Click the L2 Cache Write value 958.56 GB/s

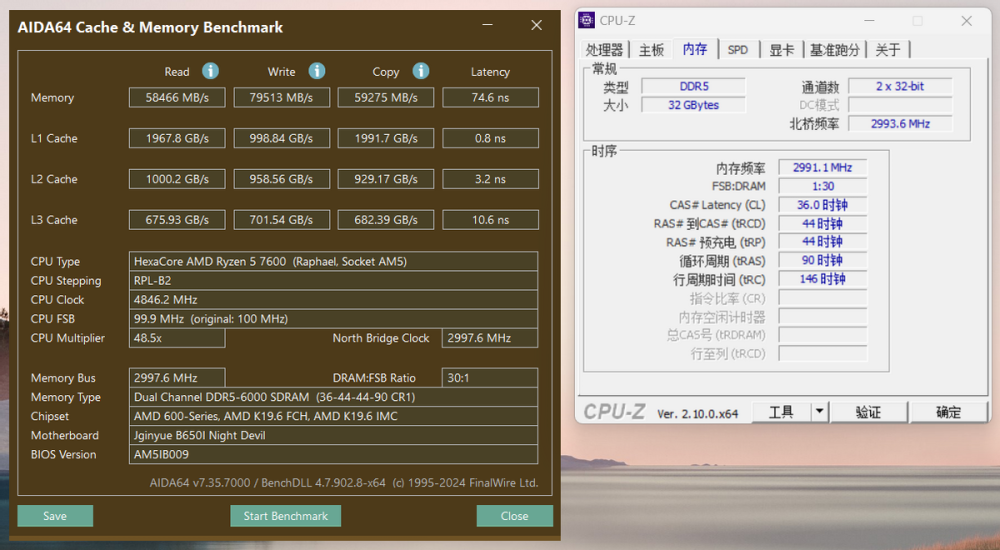[x=281, y=179]
